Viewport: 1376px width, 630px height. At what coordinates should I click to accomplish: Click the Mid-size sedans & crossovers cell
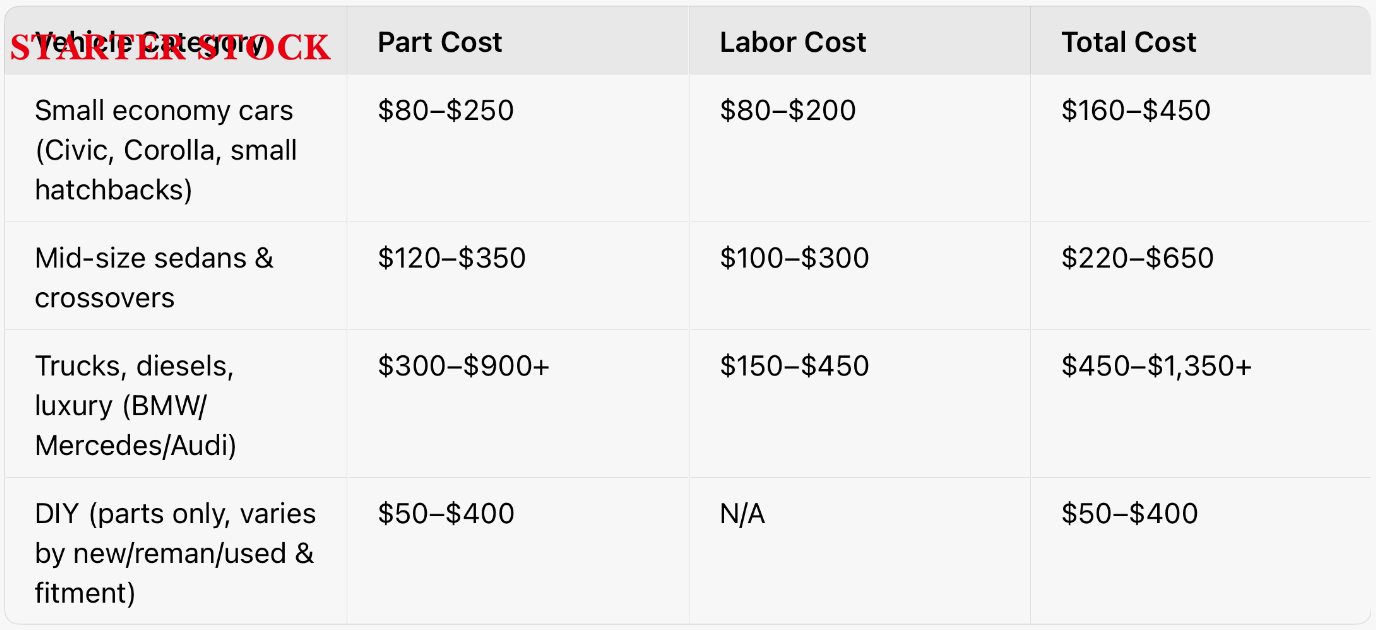coord(154,278)
